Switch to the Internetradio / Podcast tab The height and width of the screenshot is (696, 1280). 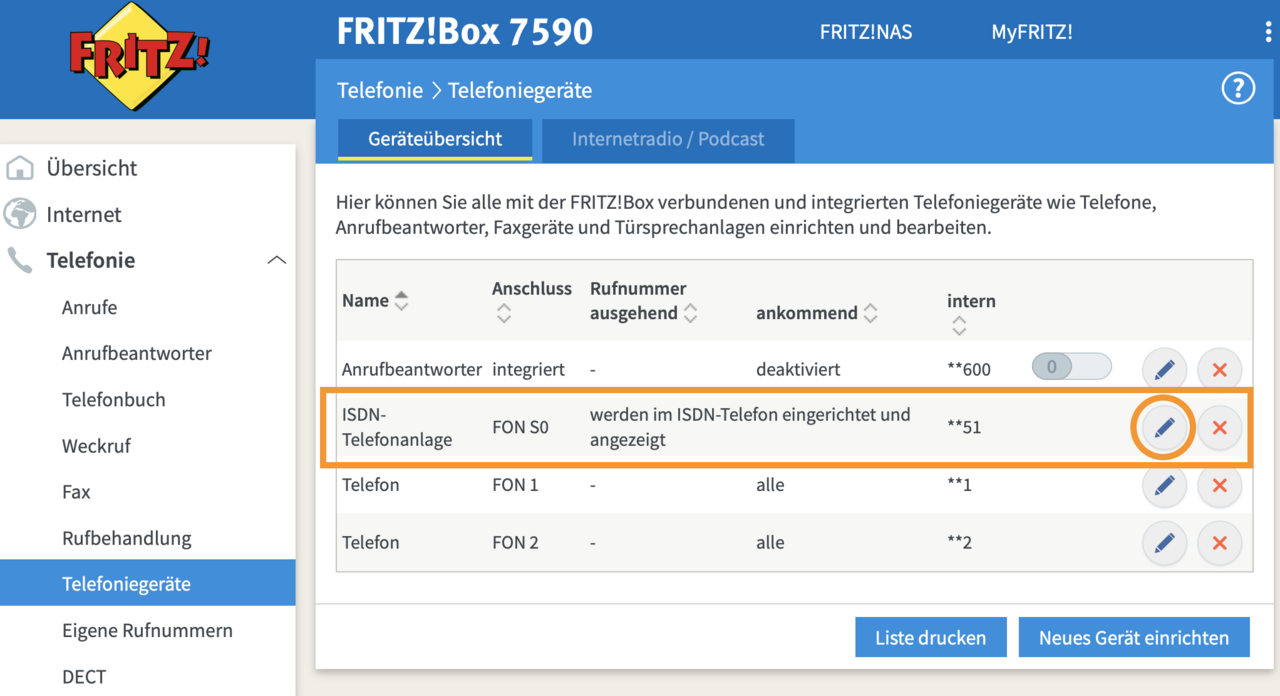click(667, 140)
